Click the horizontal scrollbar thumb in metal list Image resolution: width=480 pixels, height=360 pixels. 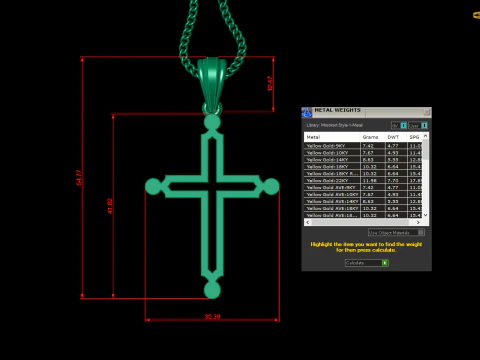tap(360, 222)
